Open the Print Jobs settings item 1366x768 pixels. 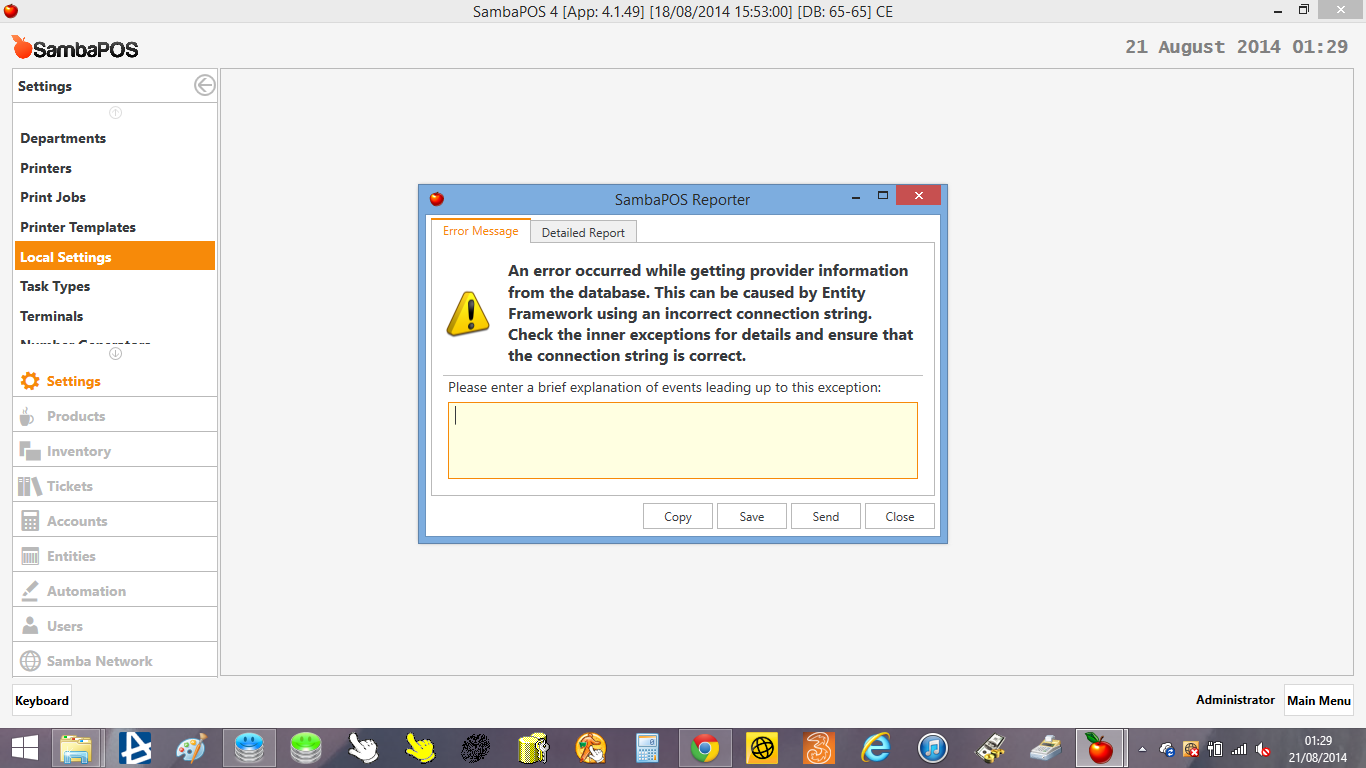[115, 197]
